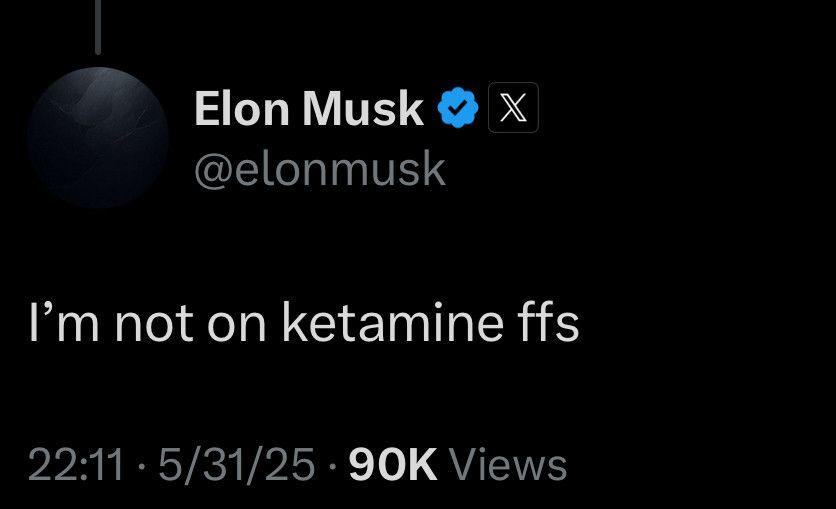
Task: Click the word "I'm" starting the post
Action: pyautogui.click(x=63, y=322)
